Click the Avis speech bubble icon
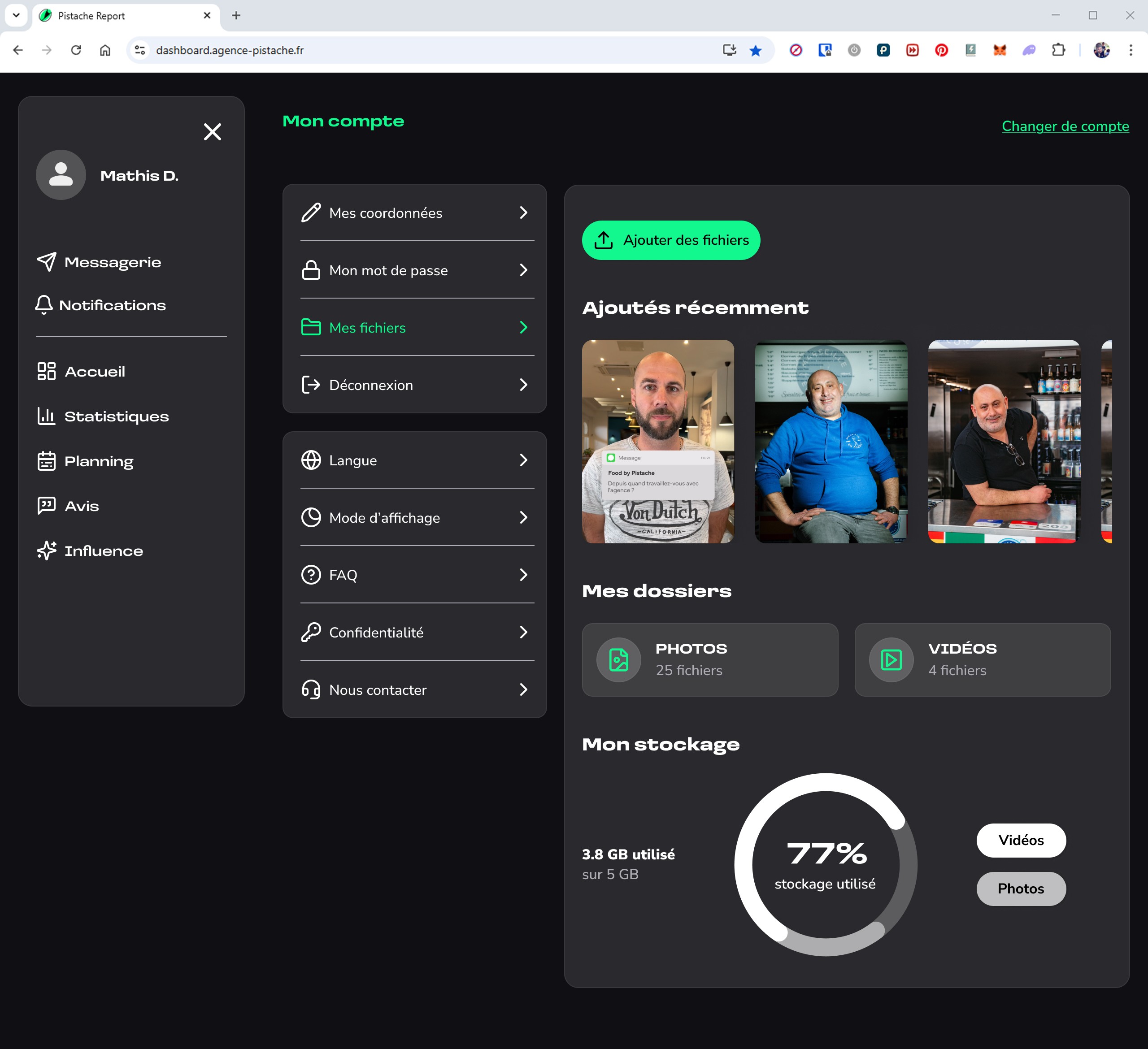 [x=46, y=505]
